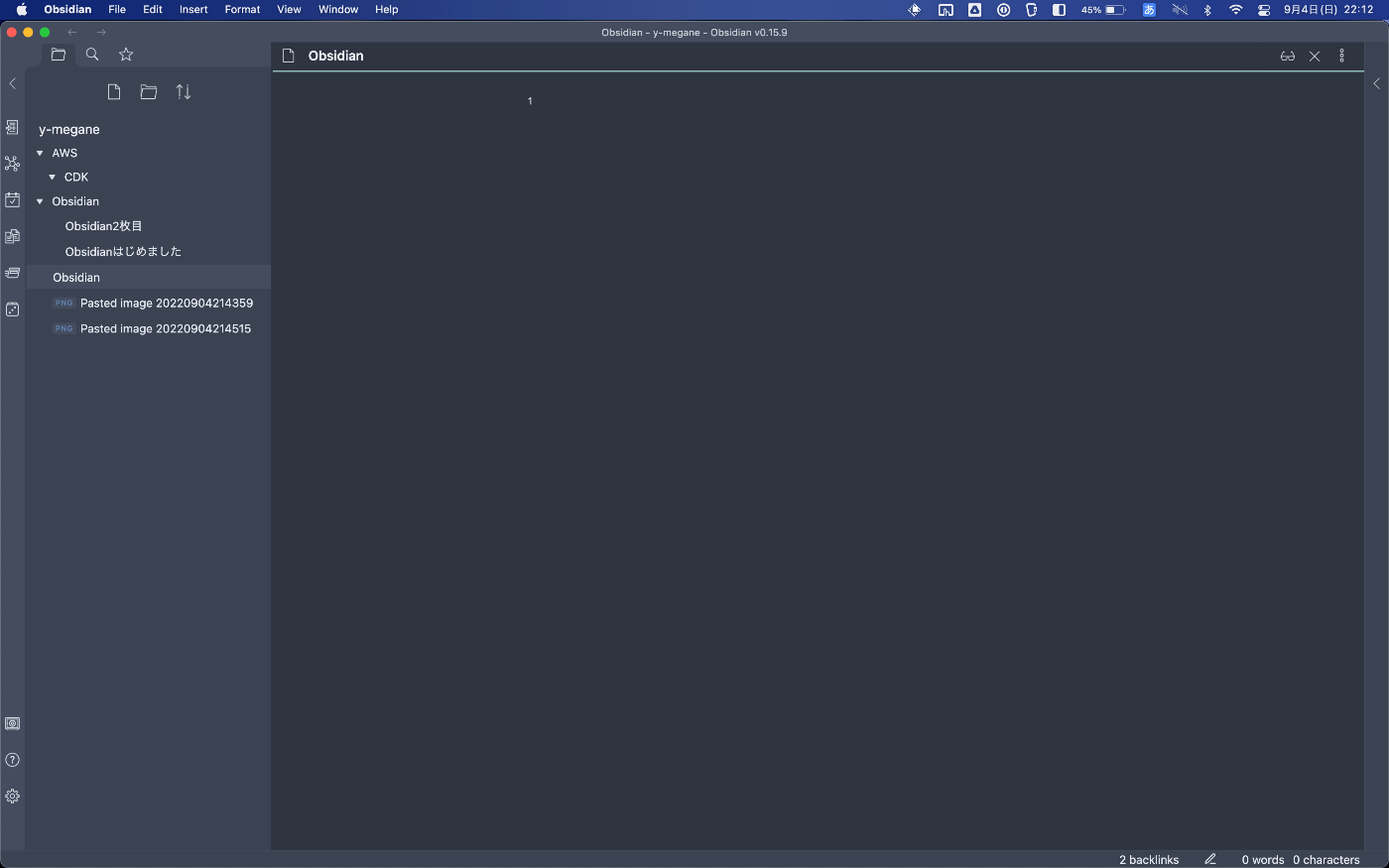Collapse the CDK folder

click(53, 177)
